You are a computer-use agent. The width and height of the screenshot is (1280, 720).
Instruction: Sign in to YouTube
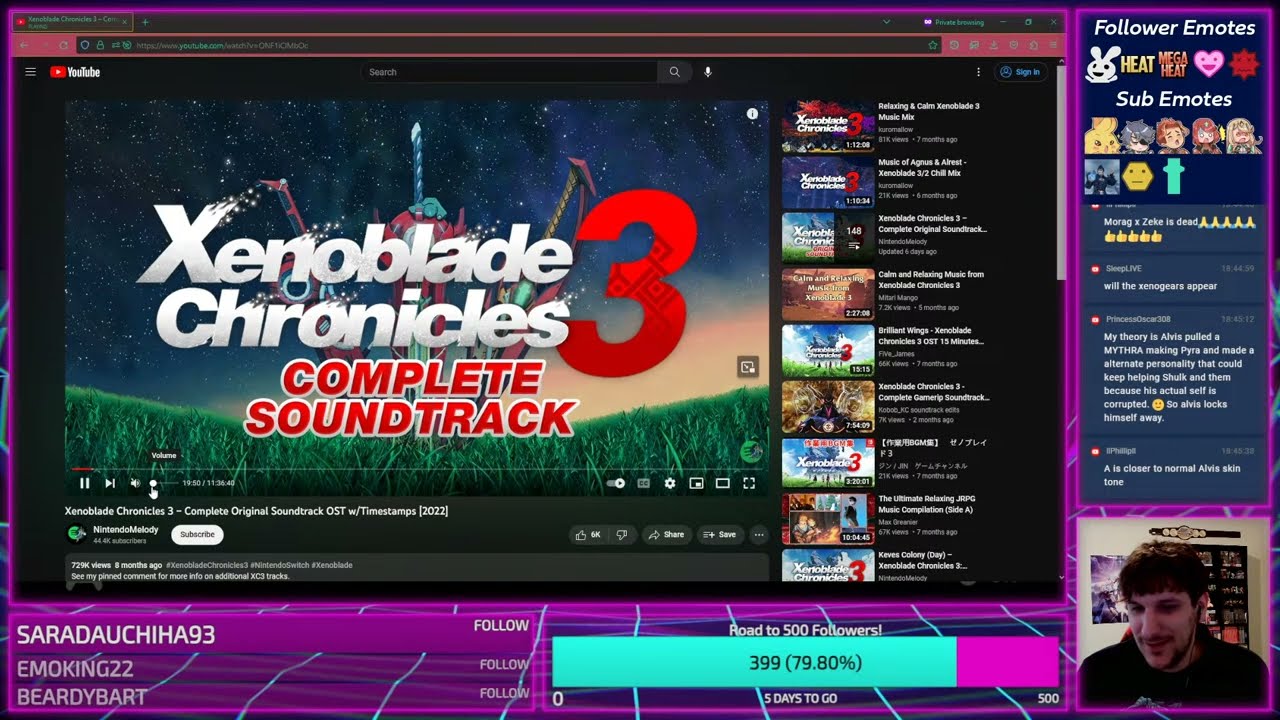click(1019, 72)
